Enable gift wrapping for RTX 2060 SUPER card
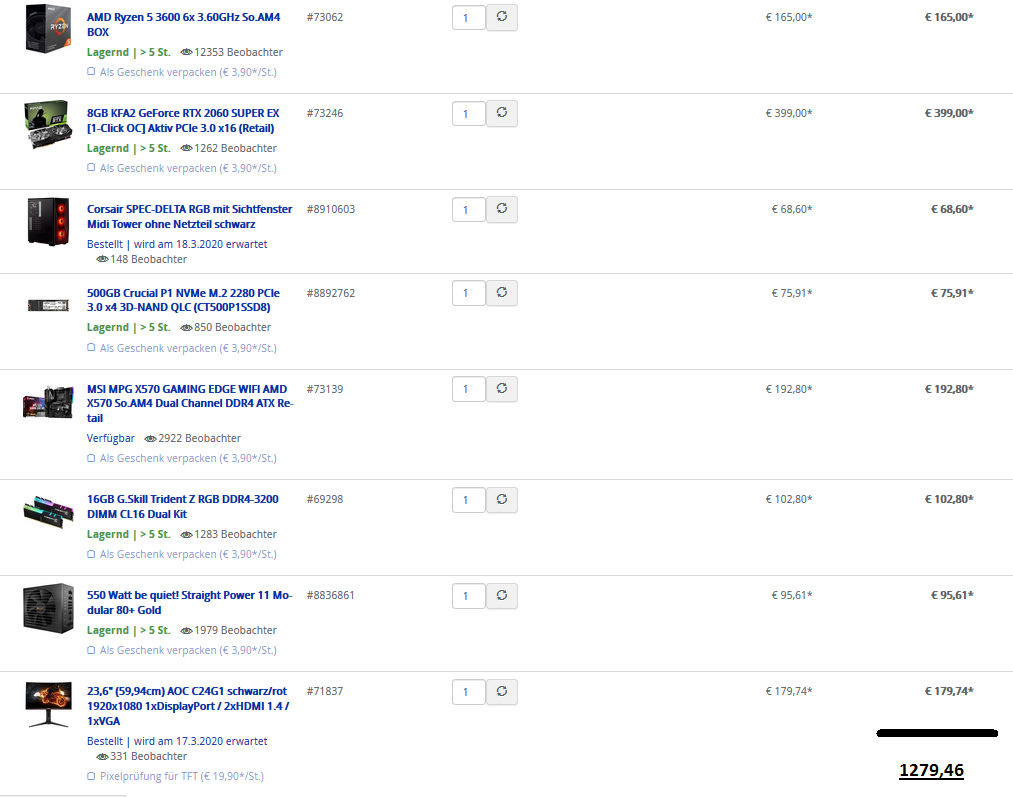Image resolution: width=1013 pixels, height=797 pixels. tap(91, 168)
